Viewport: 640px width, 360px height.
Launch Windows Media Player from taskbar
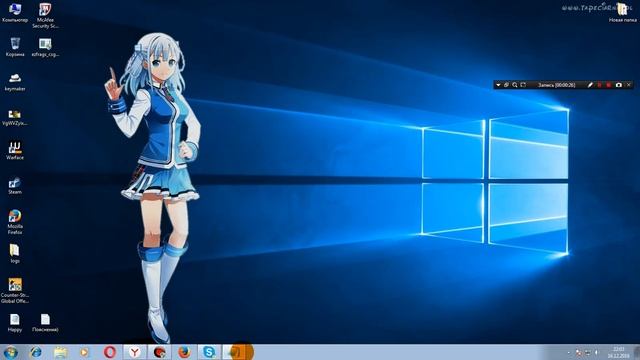point(84,352)
